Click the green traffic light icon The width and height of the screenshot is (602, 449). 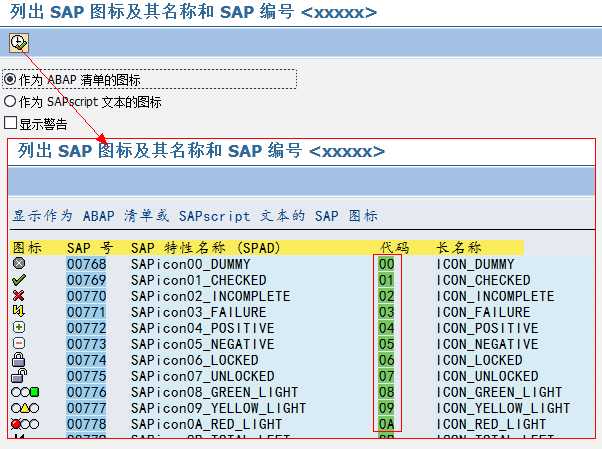[25, 392]
